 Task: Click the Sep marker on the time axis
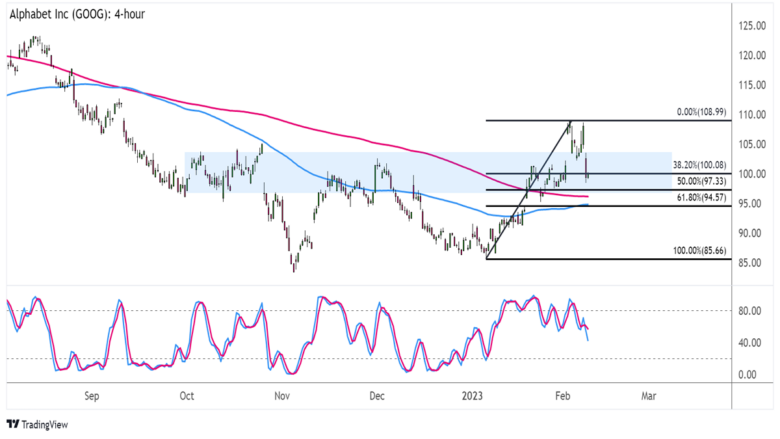pyautogui.click(x=91, y=396)
